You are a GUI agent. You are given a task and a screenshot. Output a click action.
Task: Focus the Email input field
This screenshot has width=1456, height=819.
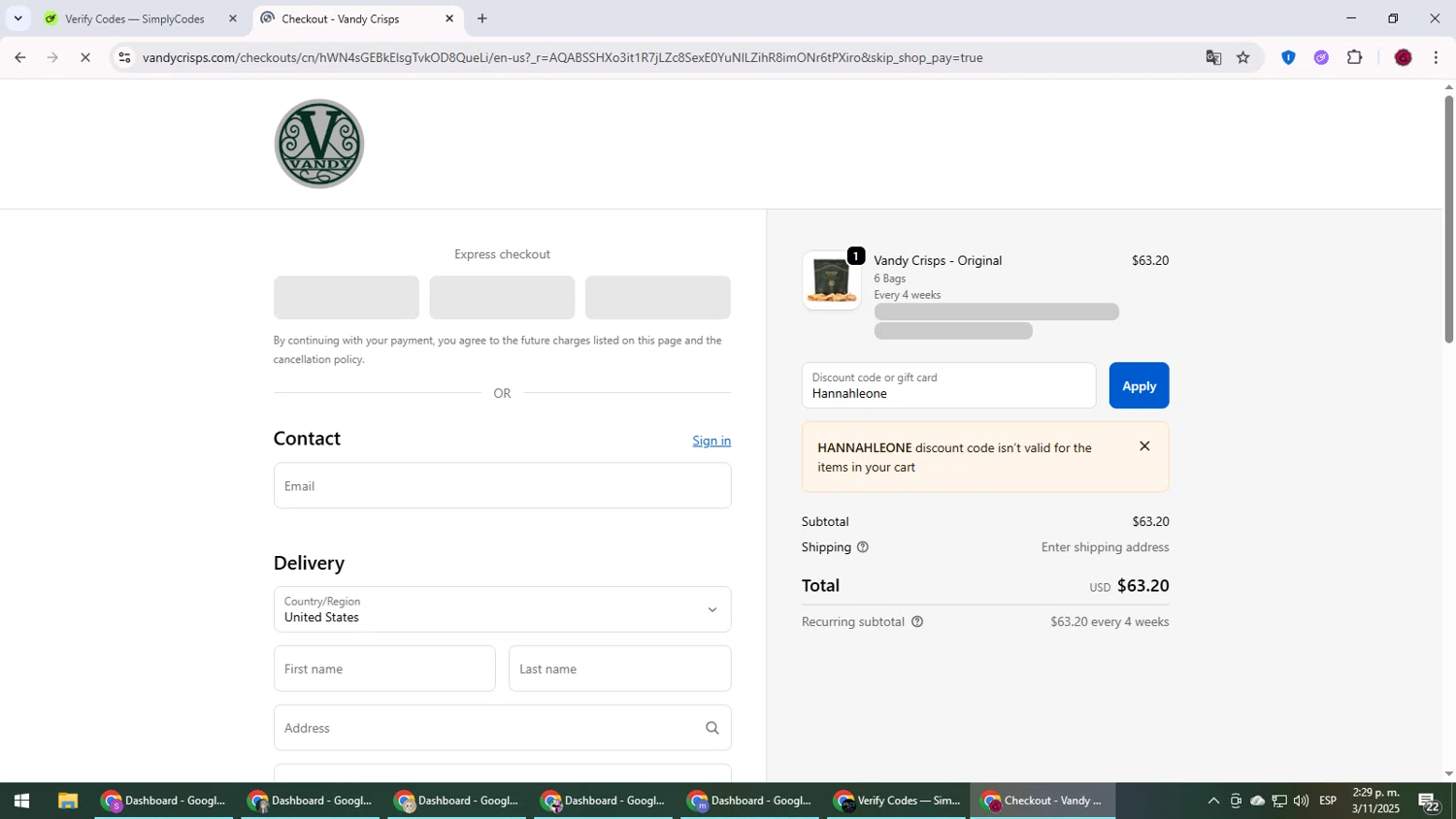(x=502, y=485)
